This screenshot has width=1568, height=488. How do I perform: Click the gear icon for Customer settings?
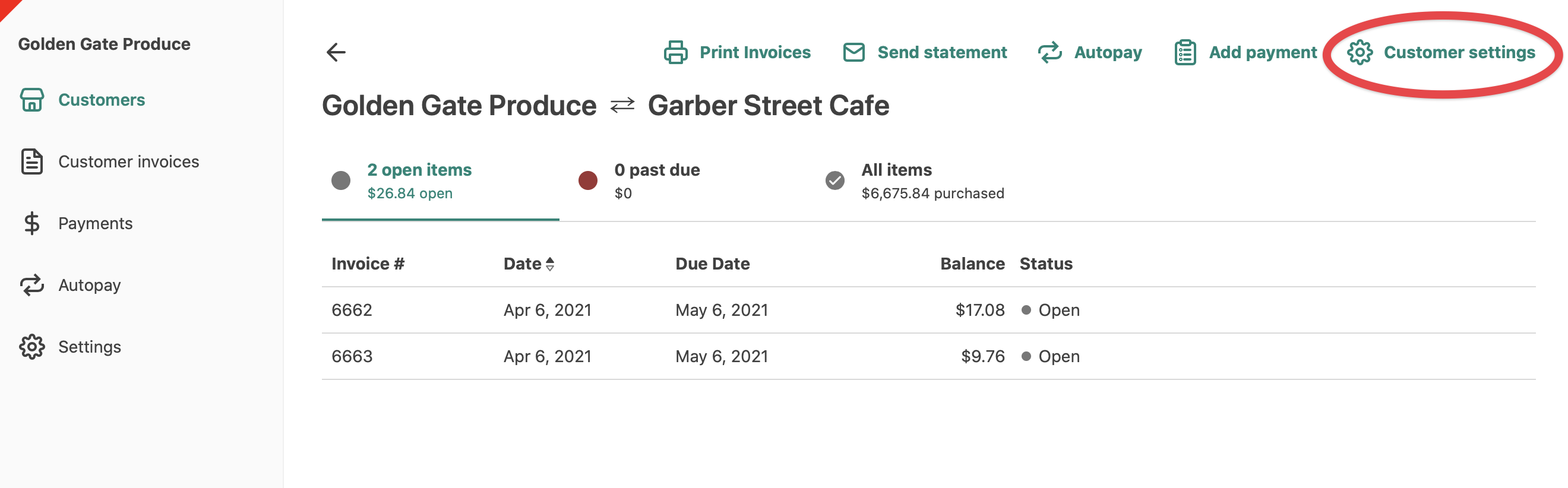pyautogui.click(x=1359, y=52)
